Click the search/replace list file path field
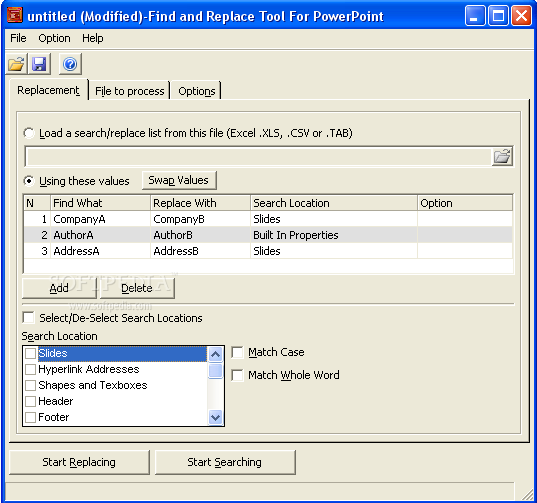This screenshot has height=503, width=537. [259, 157]
